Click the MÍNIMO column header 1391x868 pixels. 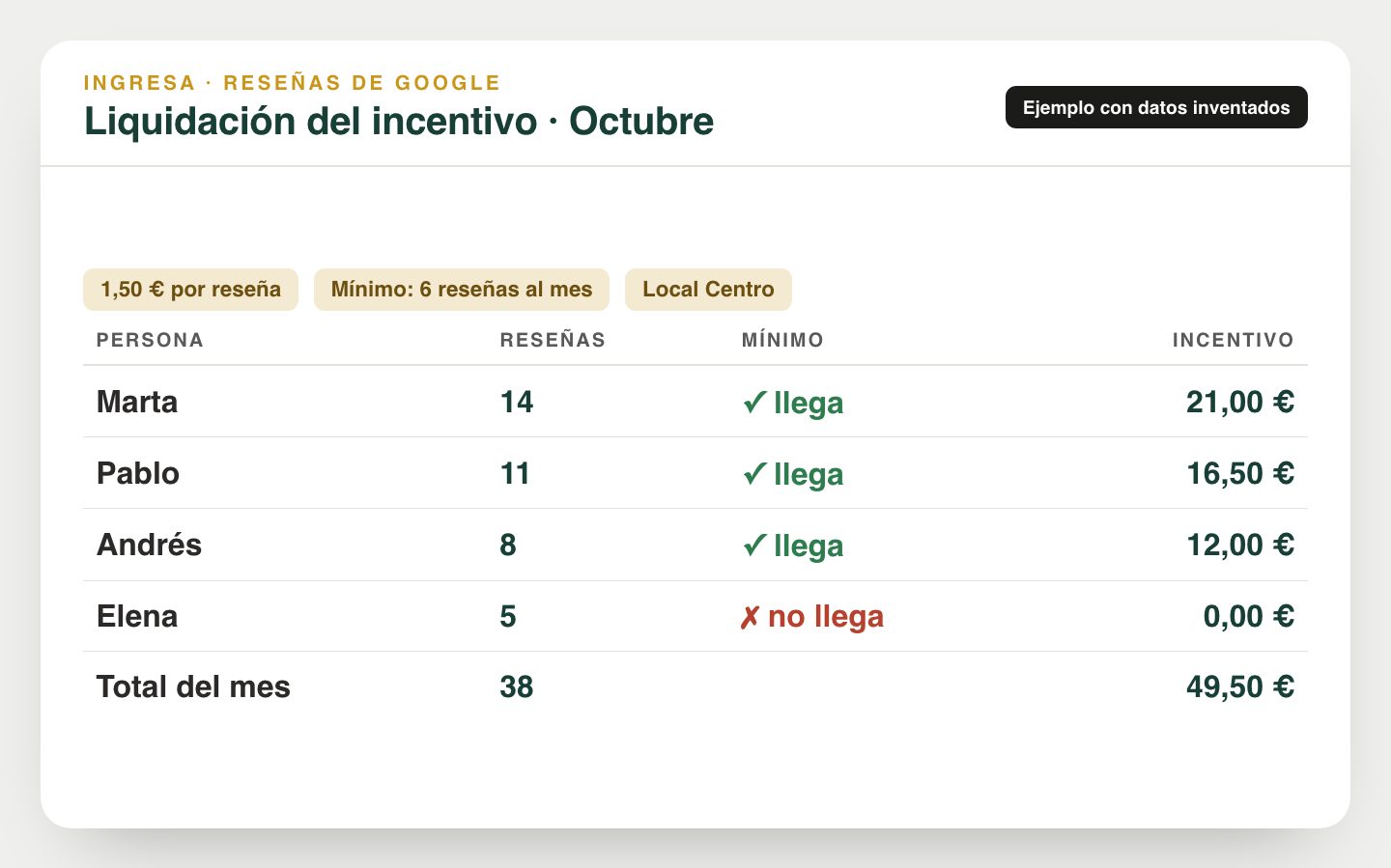pyautogui.click(x=782, y=340)
